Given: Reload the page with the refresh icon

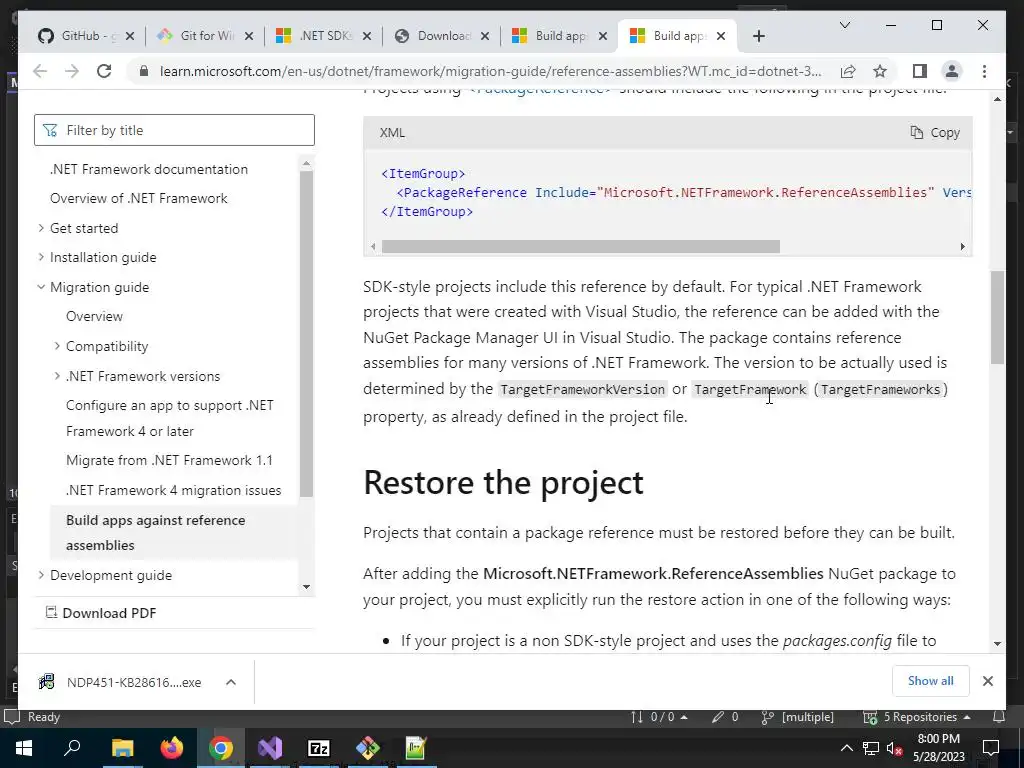Looking at the screenshot, I should pos(104,71).
